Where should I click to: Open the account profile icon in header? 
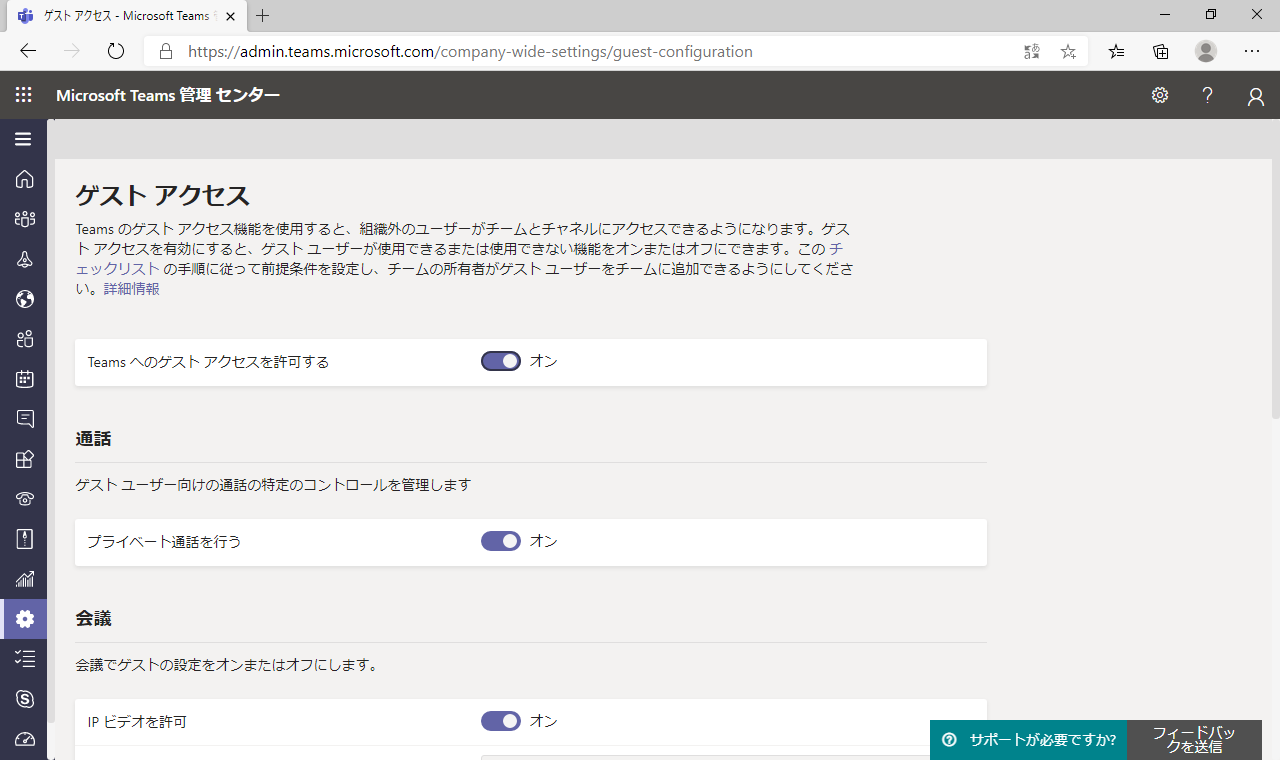pos(1256,96)
